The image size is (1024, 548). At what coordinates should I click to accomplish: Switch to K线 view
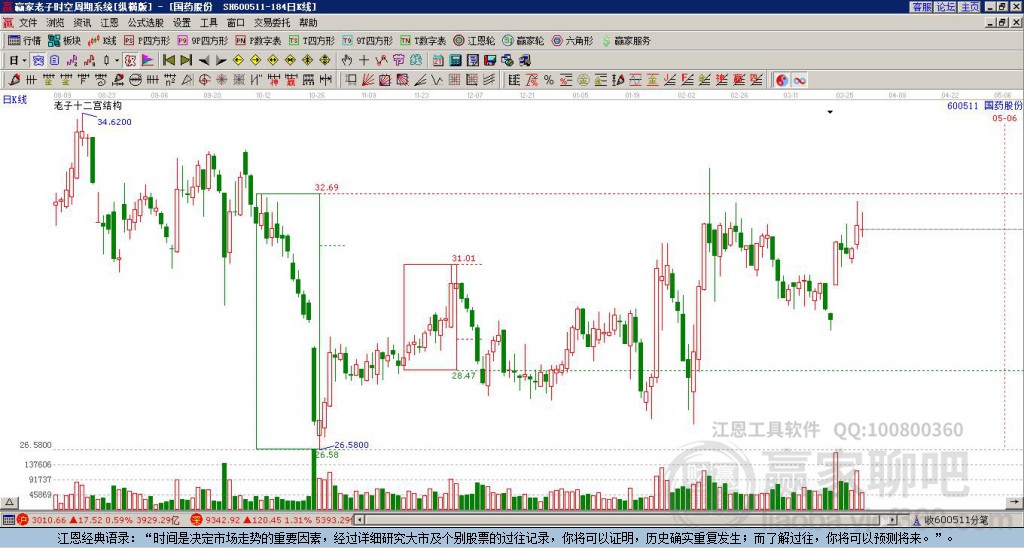coord(102,40)
